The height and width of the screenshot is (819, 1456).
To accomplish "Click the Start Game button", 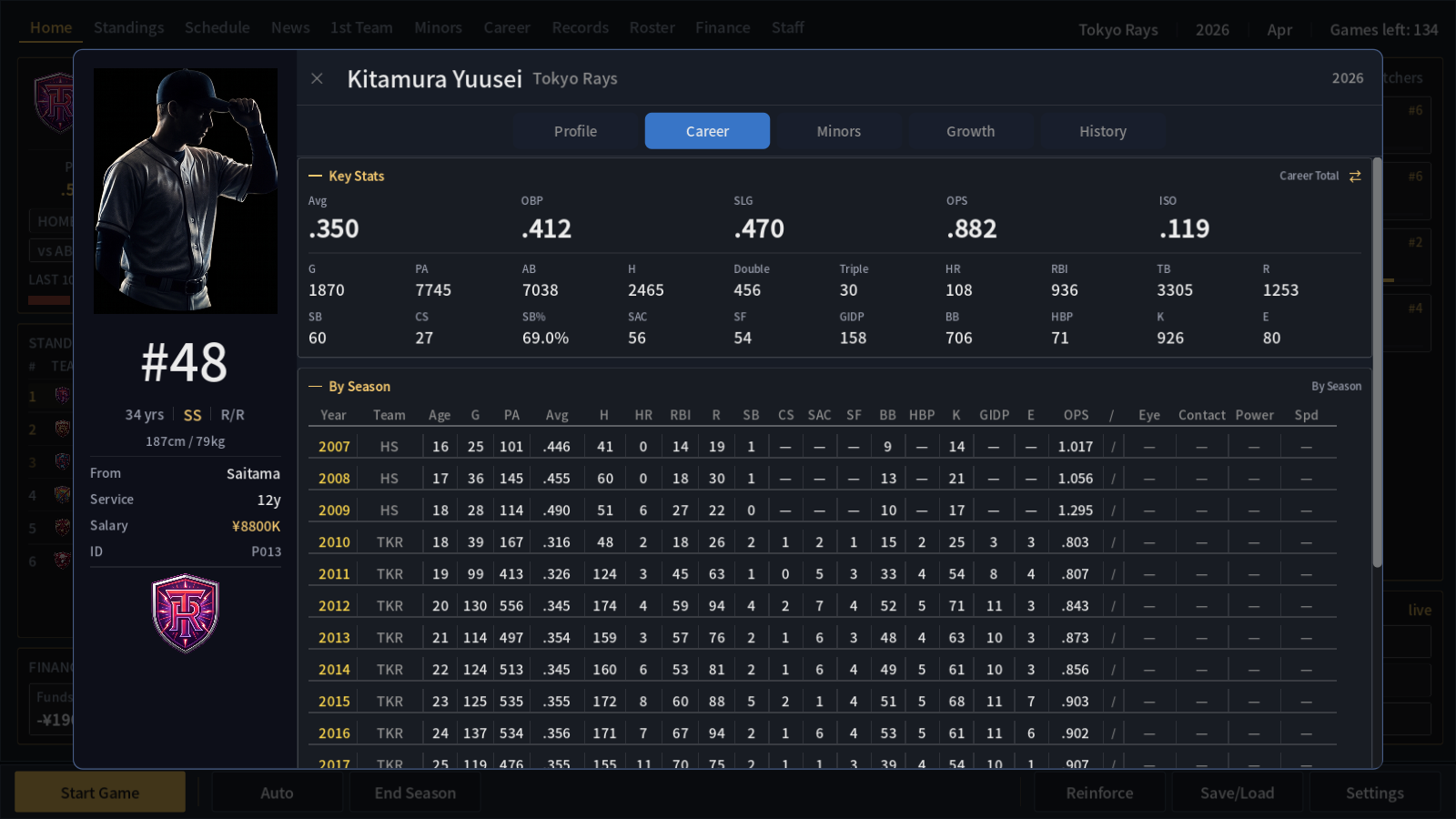I will [x=100, y=793].
